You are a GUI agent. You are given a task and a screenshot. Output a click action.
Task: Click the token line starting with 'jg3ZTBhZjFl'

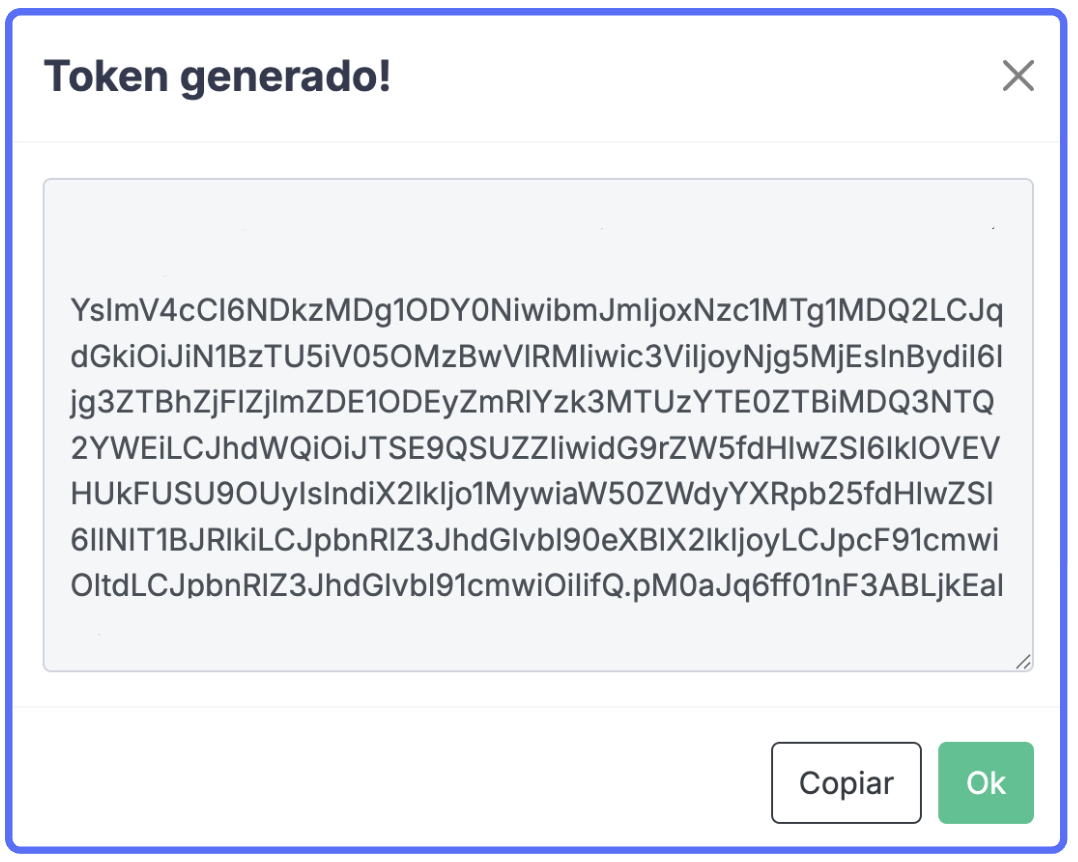pos(536,403)
